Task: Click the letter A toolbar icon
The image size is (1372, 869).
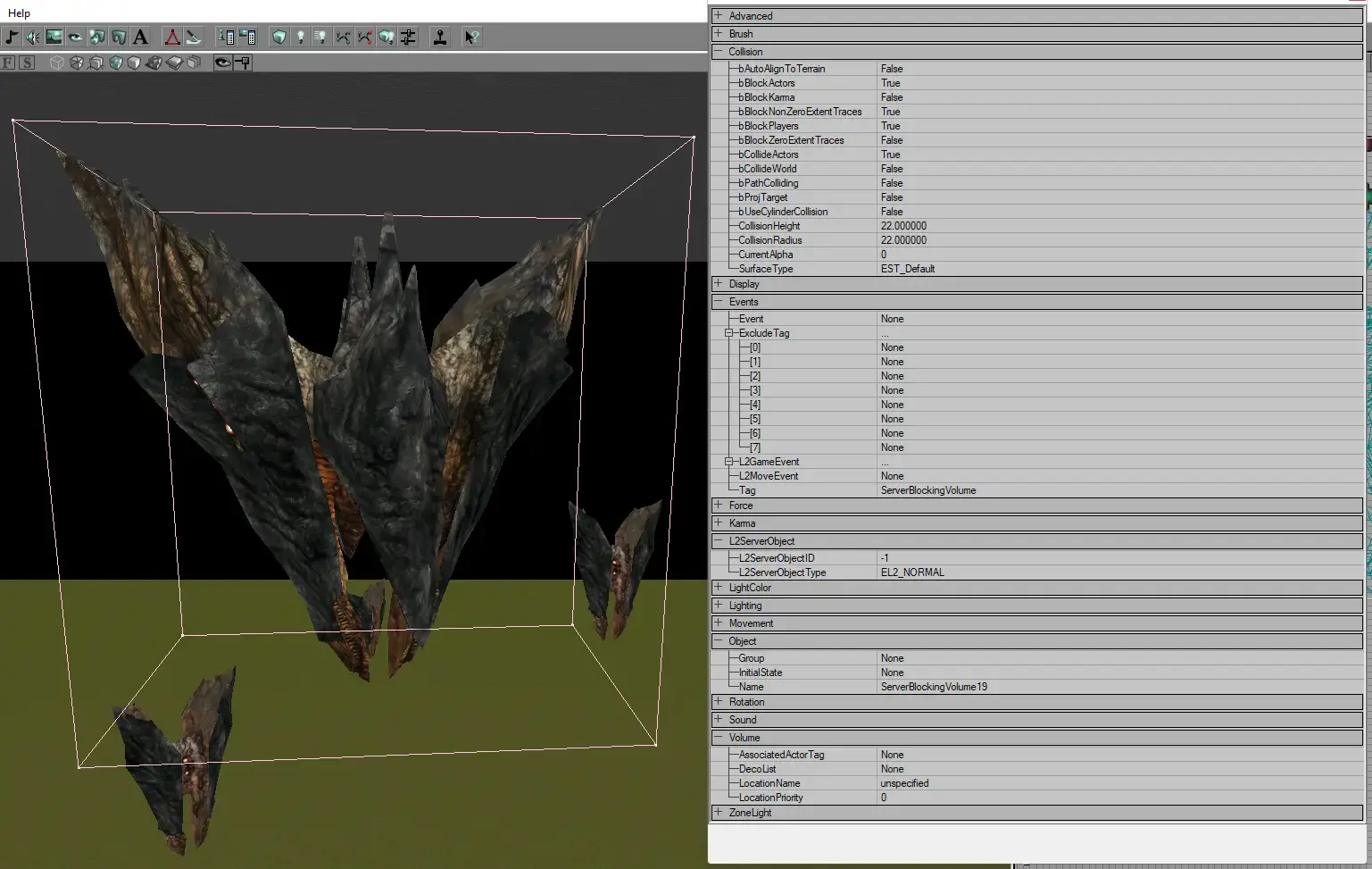Action: 140,37
